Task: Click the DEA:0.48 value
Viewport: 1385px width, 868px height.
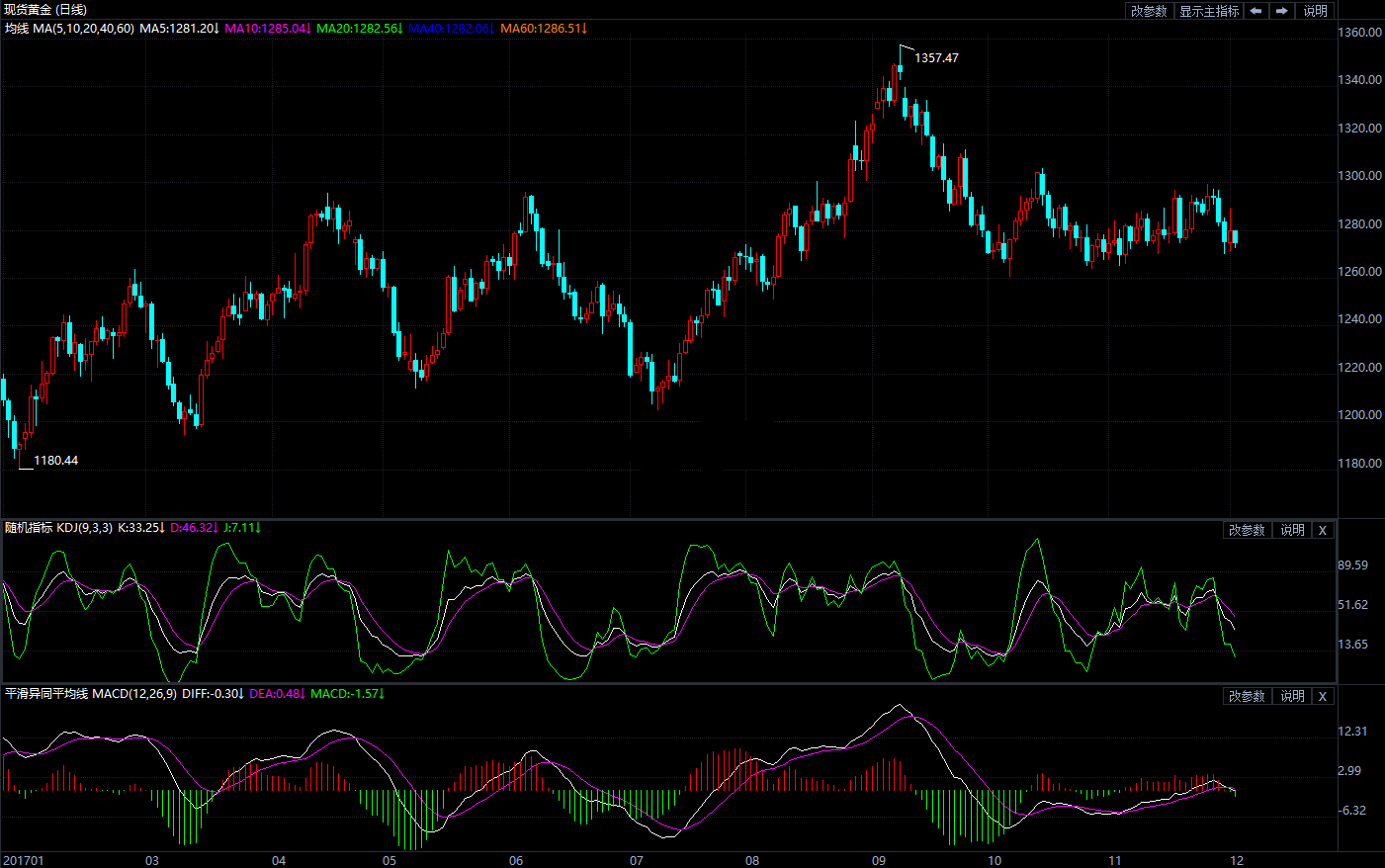Action: (277, 694)
